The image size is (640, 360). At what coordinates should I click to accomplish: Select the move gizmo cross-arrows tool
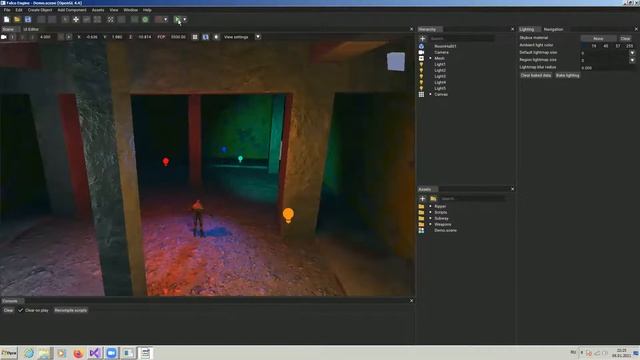tap(76, 19)
